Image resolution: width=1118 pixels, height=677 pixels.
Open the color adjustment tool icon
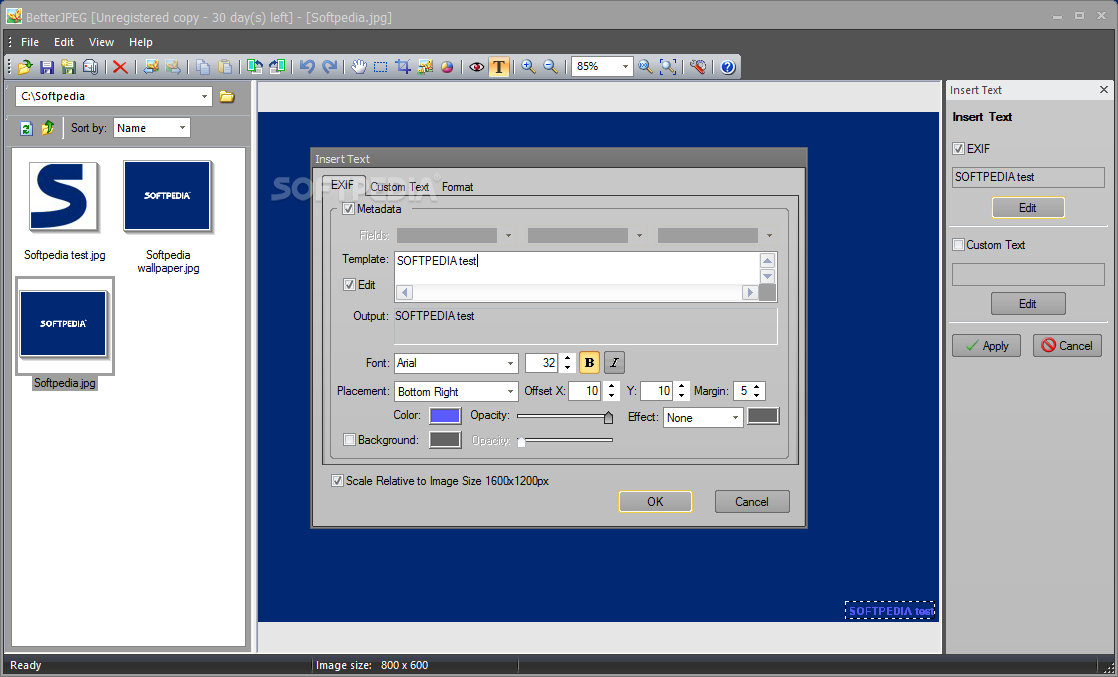[x=447, y=67]
